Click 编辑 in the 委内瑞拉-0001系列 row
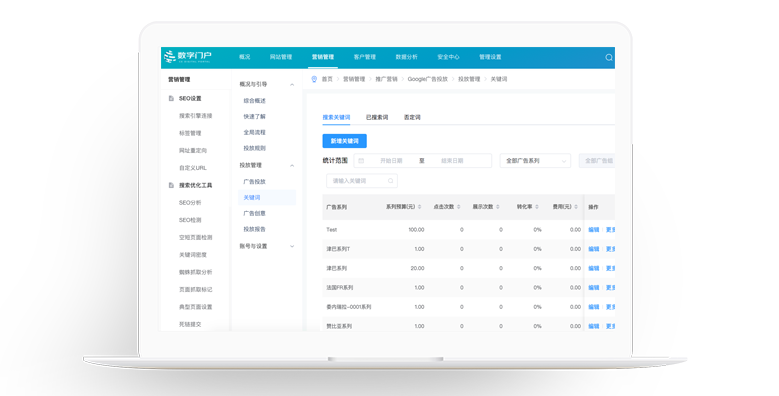Screen dimensions: 779x396 594,307
